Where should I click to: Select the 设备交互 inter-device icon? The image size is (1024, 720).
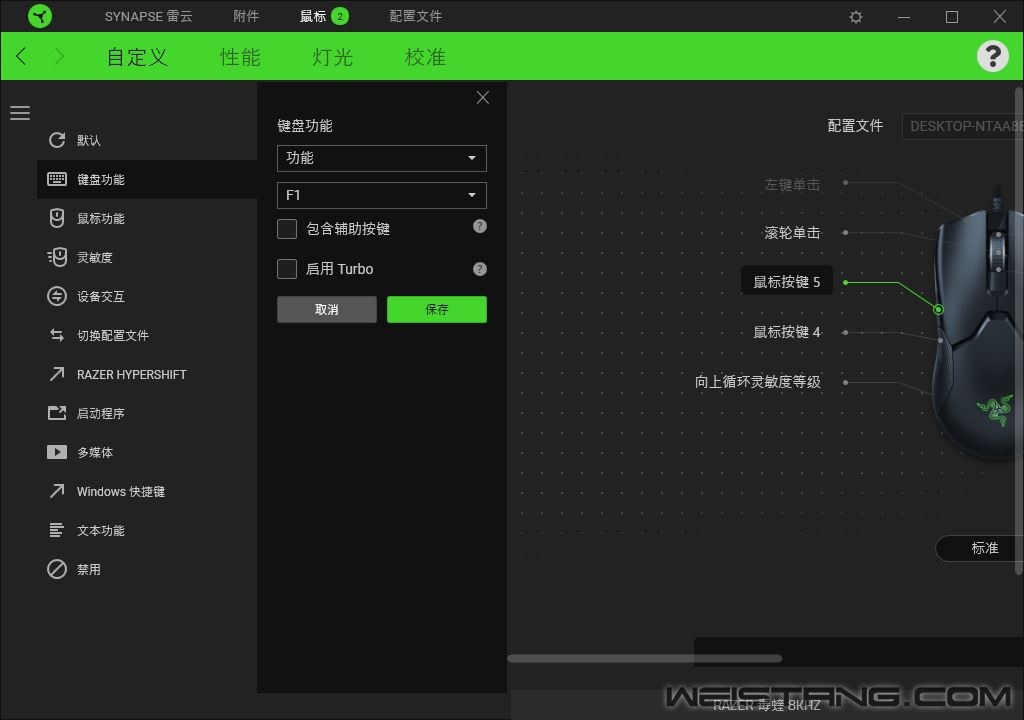coord(57,296)
